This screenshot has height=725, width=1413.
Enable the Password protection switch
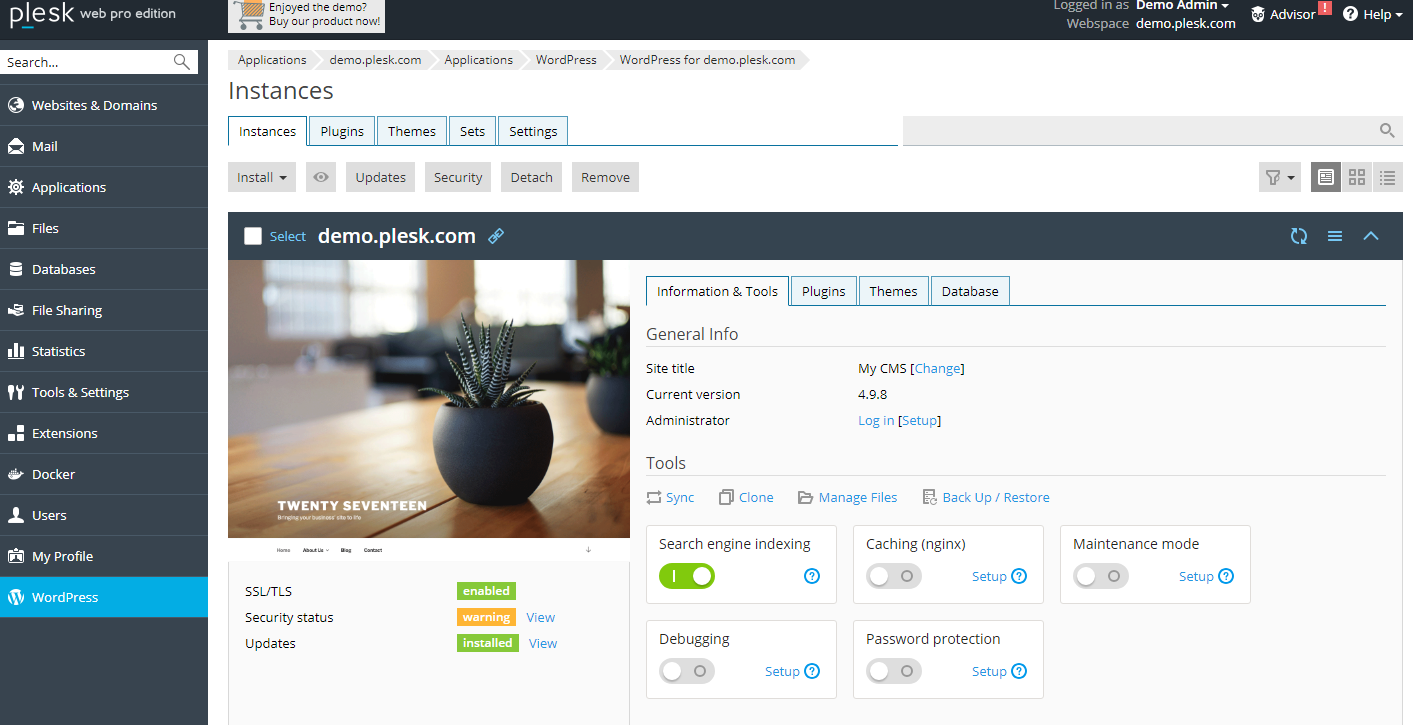894,671
